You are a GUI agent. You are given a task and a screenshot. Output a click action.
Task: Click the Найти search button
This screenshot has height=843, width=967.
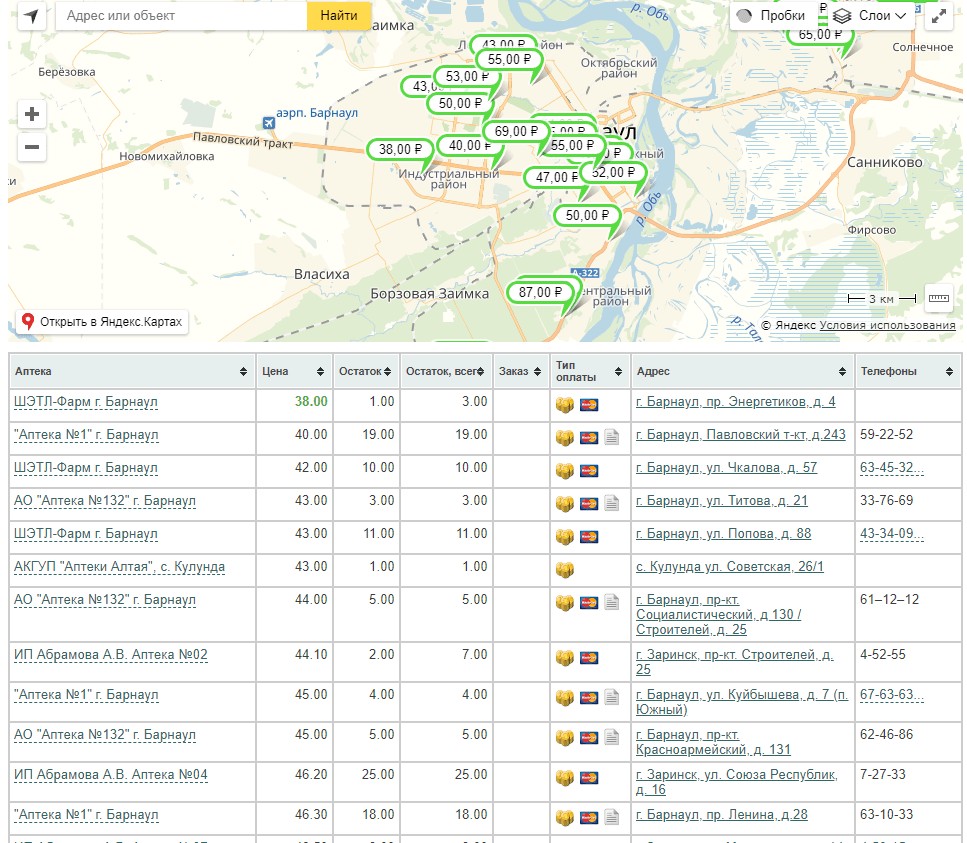(x=339, y=15)
